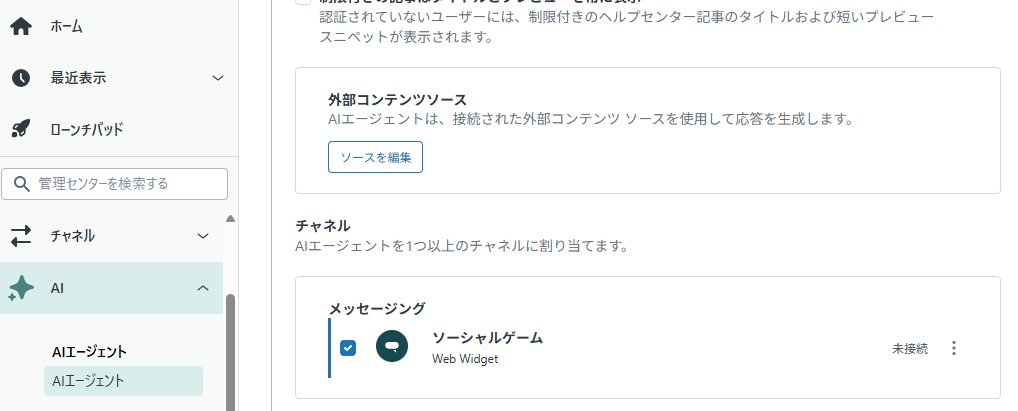Open ローンチパッド in the sidebar
The image size is (1018, 411).
click(x=86, y=129)
